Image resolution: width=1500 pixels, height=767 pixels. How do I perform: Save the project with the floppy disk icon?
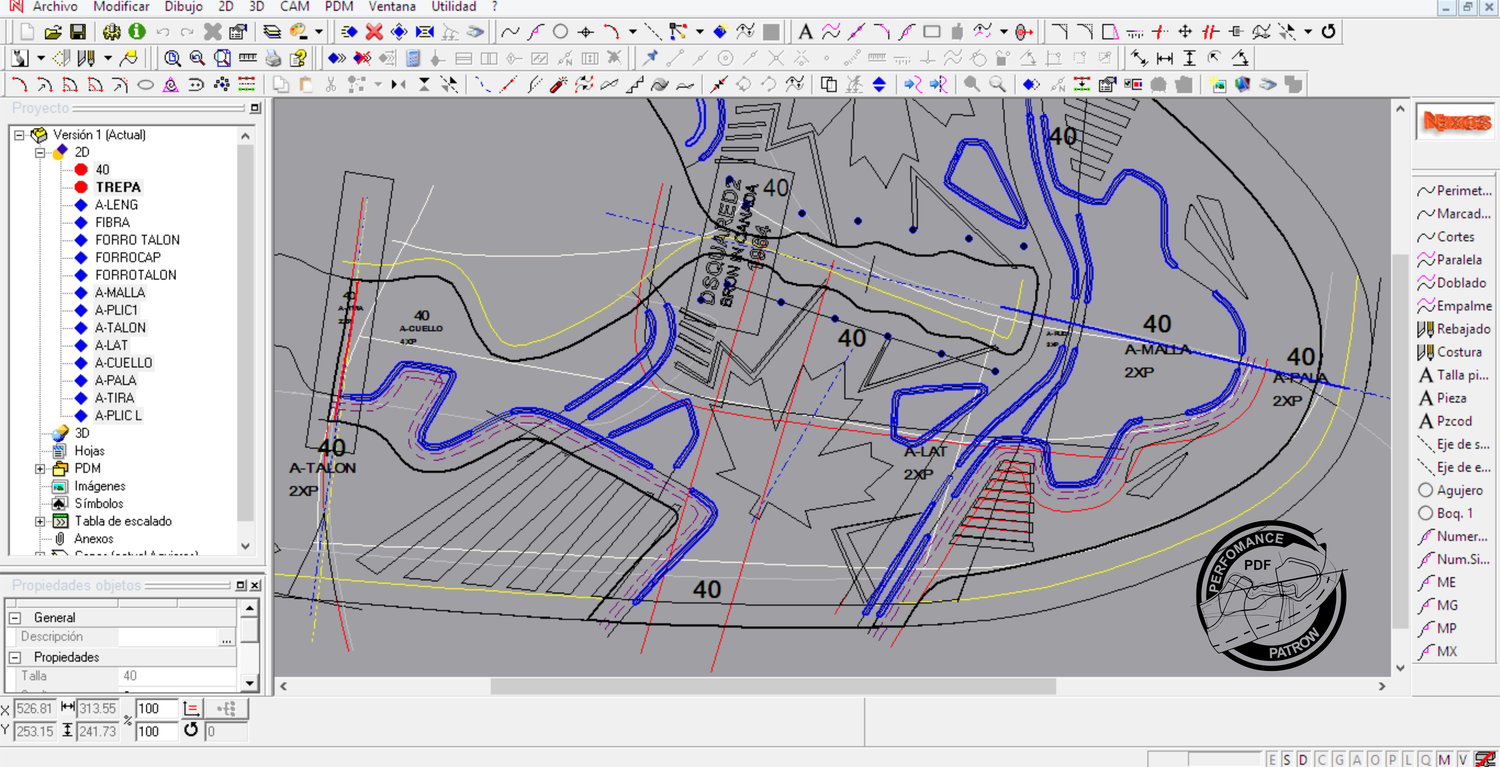(x=77, y=32)
